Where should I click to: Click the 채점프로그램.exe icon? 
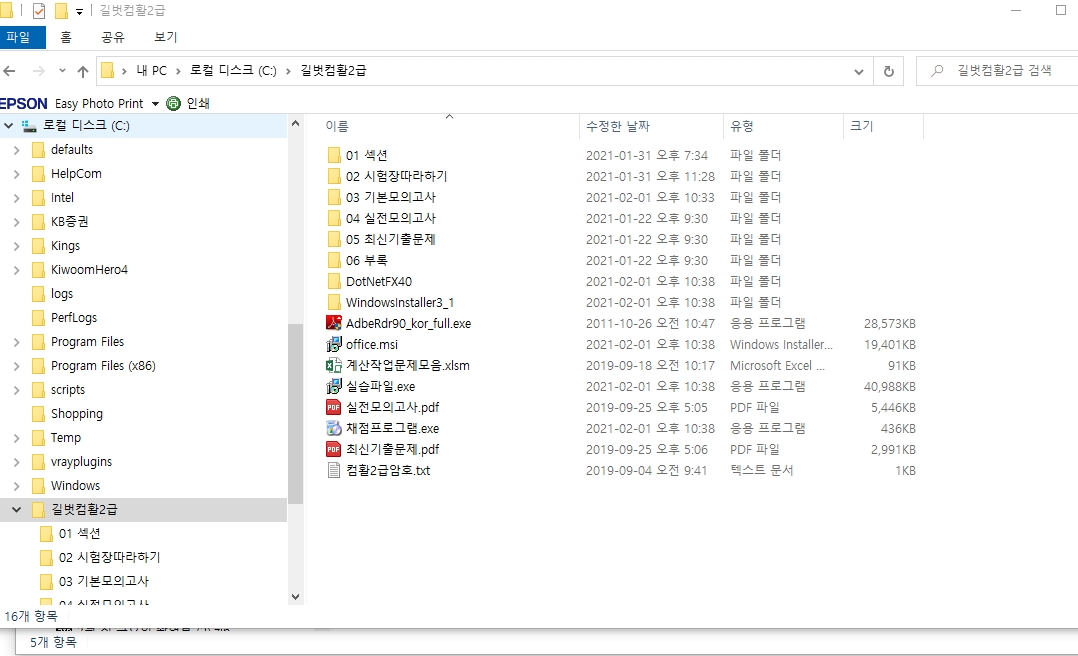pos(334,428)
